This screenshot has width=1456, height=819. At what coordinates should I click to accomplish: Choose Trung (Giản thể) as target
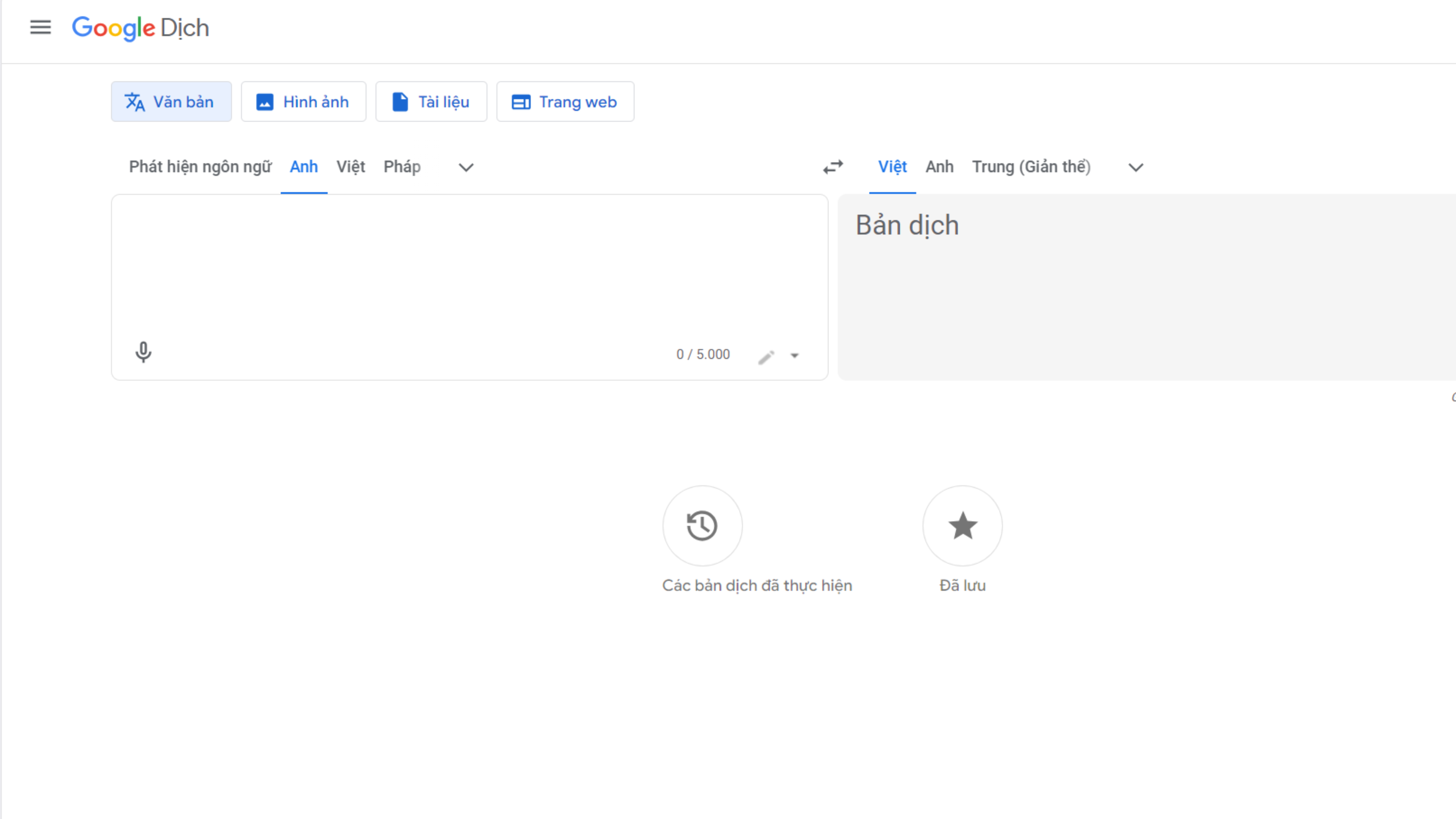click(1031, 167)
